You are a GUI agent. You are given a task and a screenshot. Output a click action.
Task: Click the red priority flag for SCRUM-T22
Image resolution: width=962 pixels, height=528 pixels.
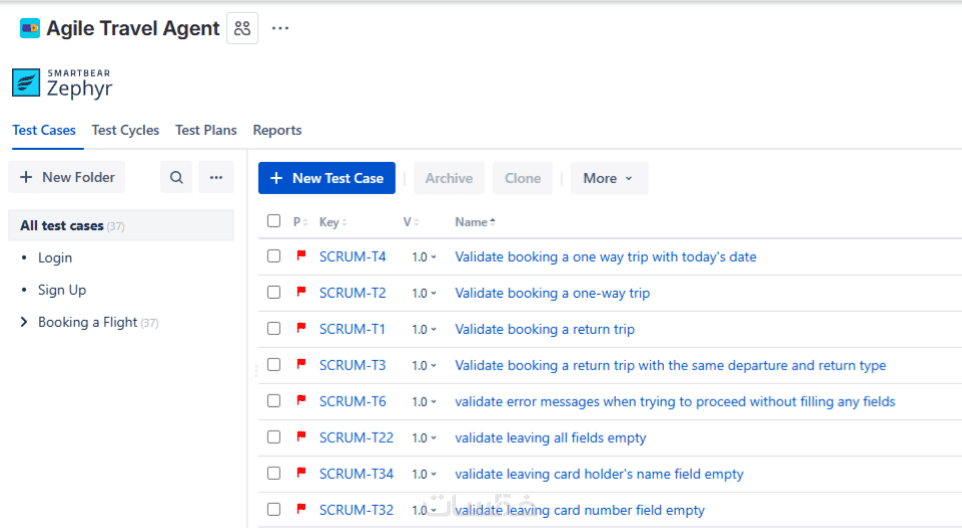(x=300, y=437)
